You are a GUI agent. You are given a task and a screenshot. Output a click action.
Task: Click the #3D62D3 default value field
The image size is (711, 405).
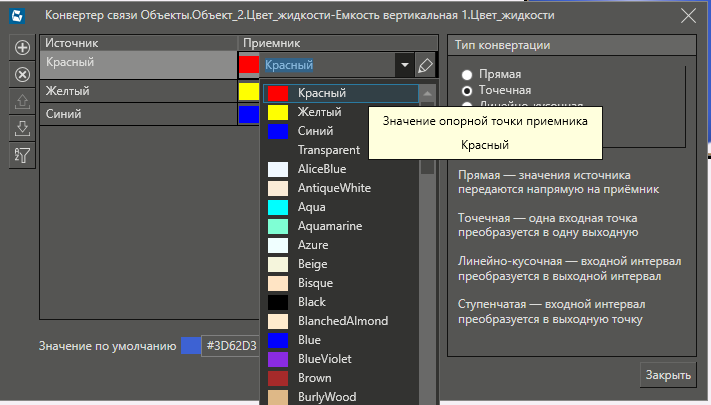[x=231, y=346]
